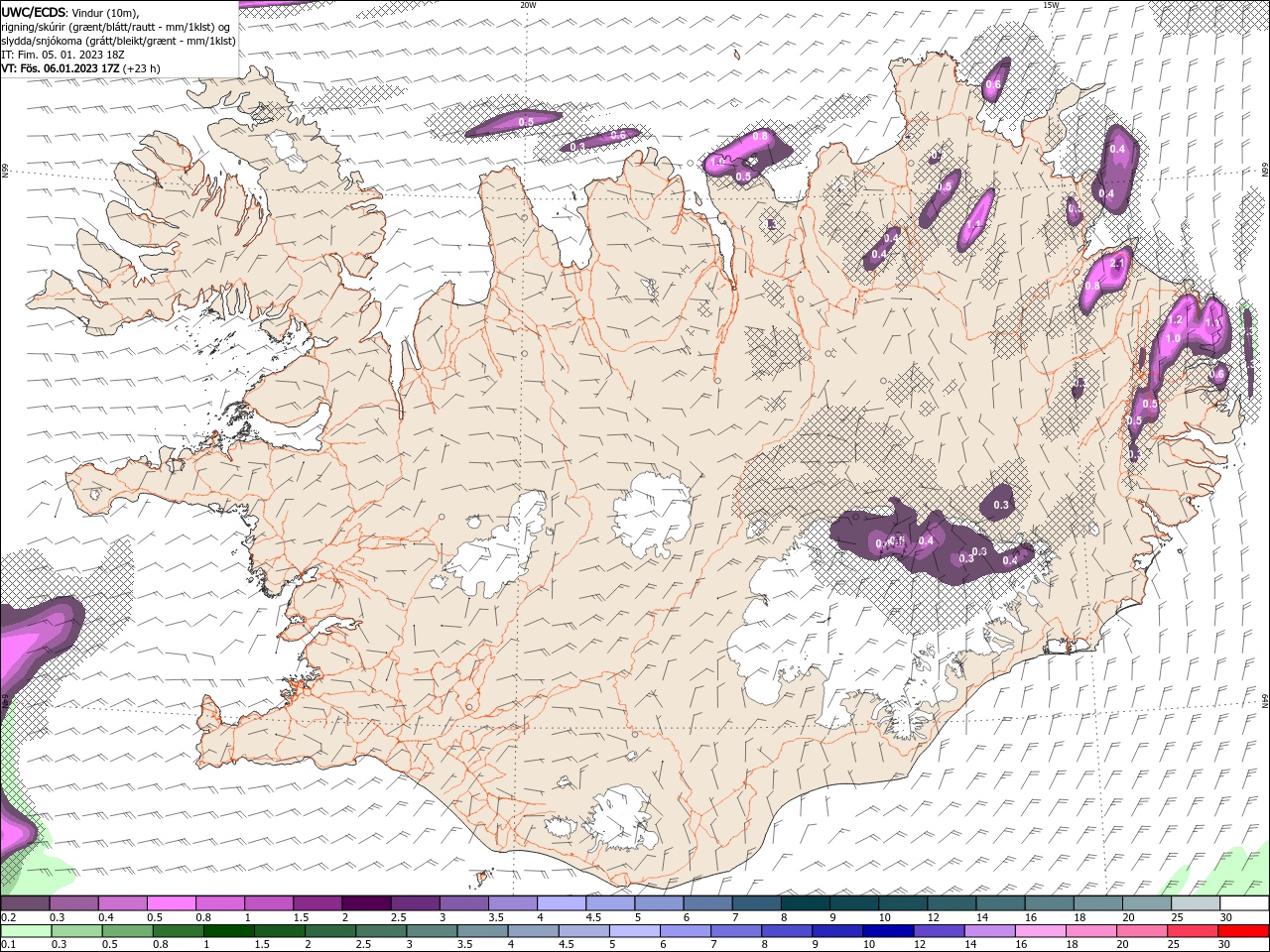Select the 'VT: Fös. 06.01.2023 17Z (+23 h)' line
The image size is (1270, 952).
pyautogui.click(x=81, y=68)
